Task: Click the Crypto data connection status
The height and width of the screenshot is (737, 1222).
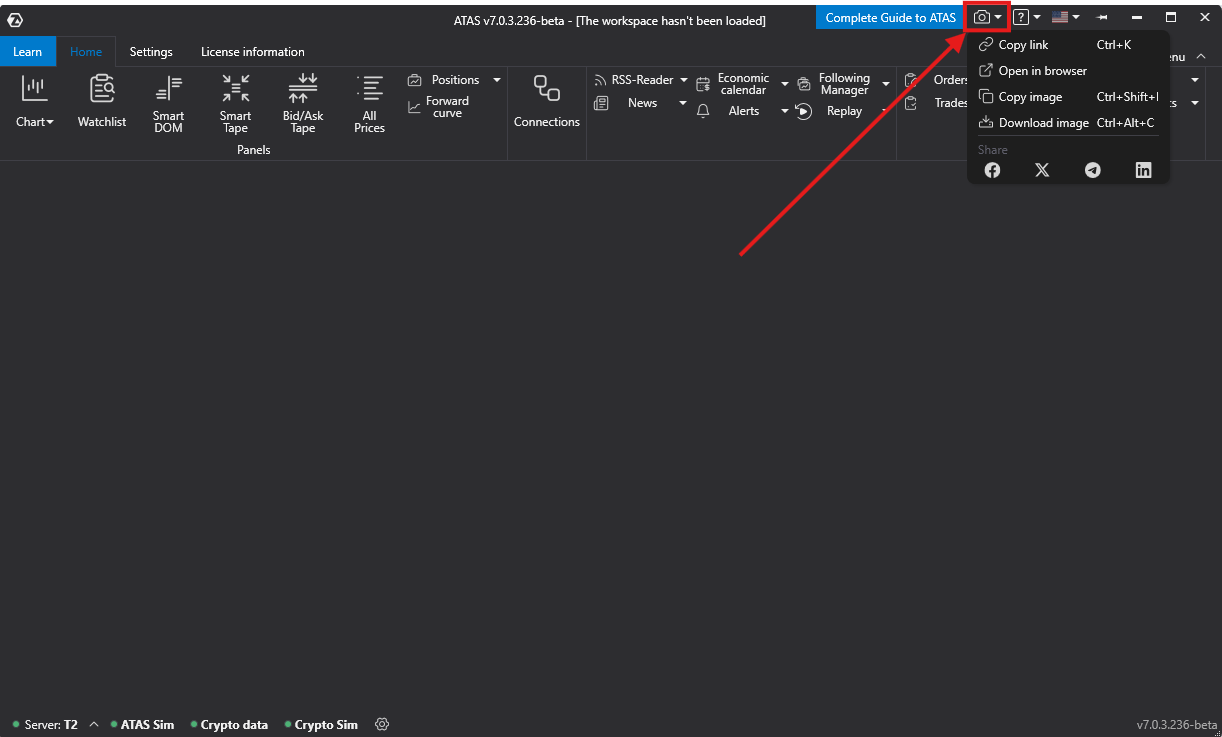Action: click(229, 725)
